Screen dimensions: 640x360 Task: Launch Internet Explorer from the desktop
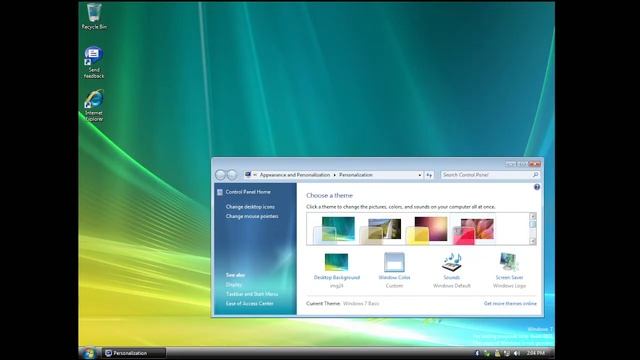pos(94,106)
